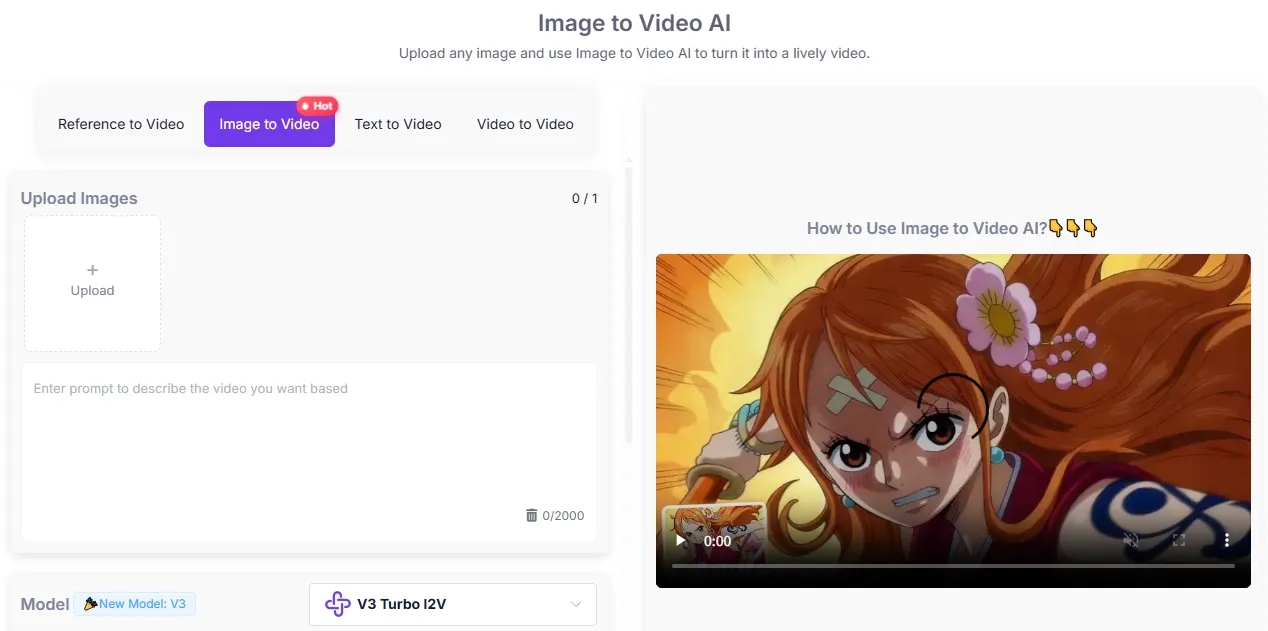Viewport: 1268px width, 631px height.
Task: Click the Hot badge on Image to Video
Action: (318, 106)
